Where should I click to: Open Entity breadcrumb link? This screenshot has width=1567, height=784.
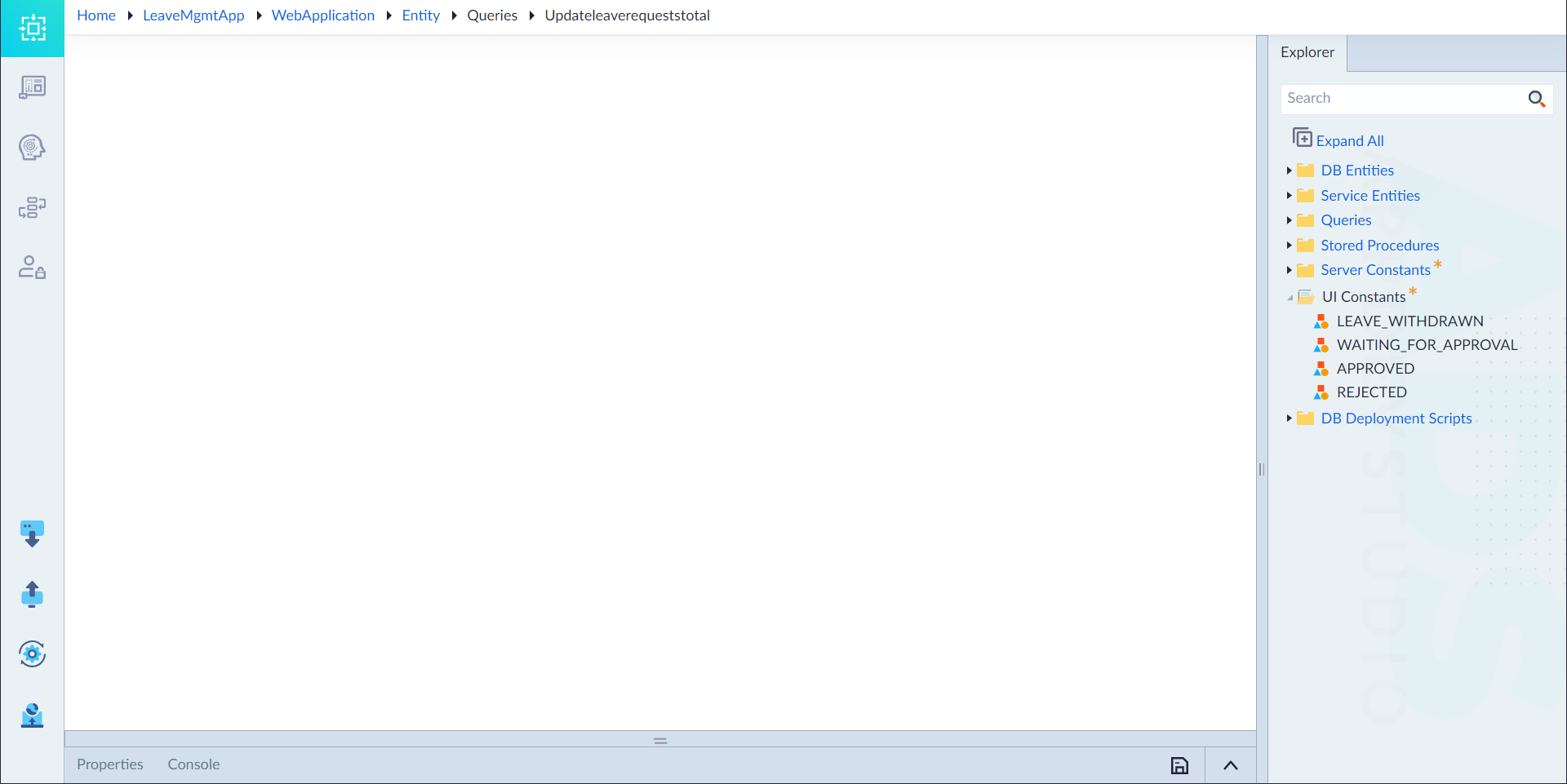420,16
